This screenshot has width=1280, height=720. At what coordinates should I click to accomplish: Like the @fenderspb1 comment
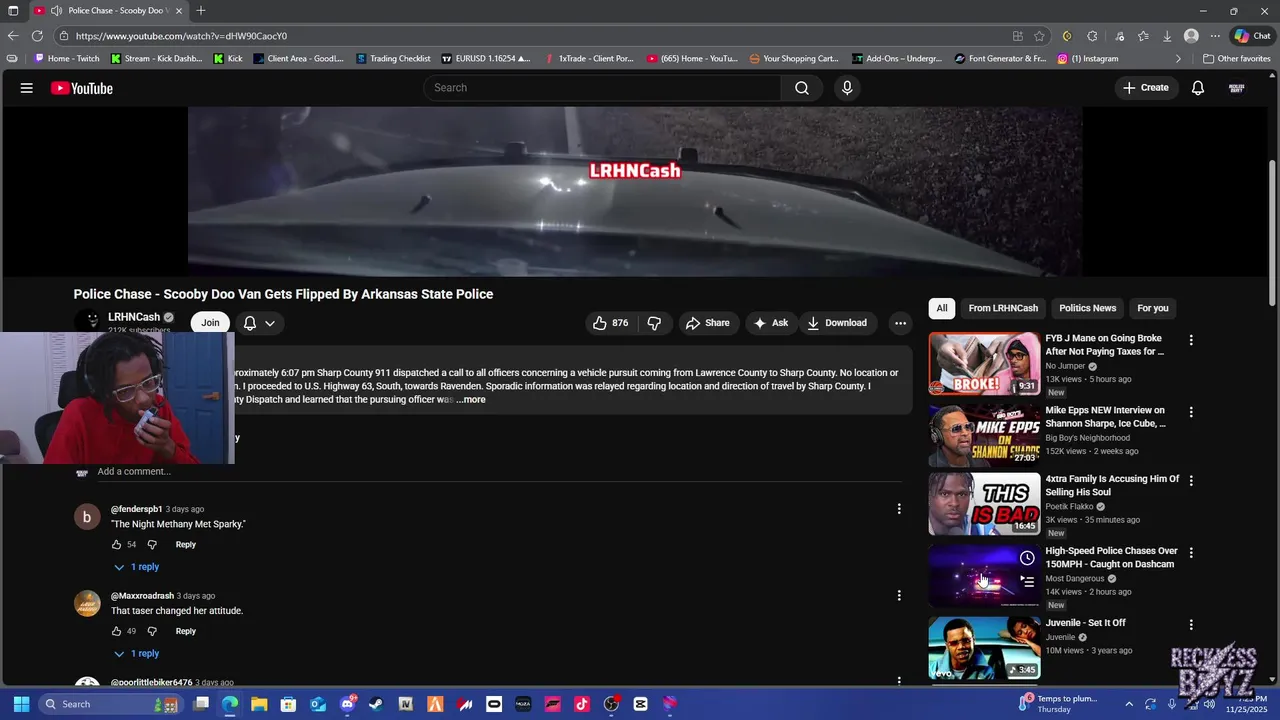116,545
